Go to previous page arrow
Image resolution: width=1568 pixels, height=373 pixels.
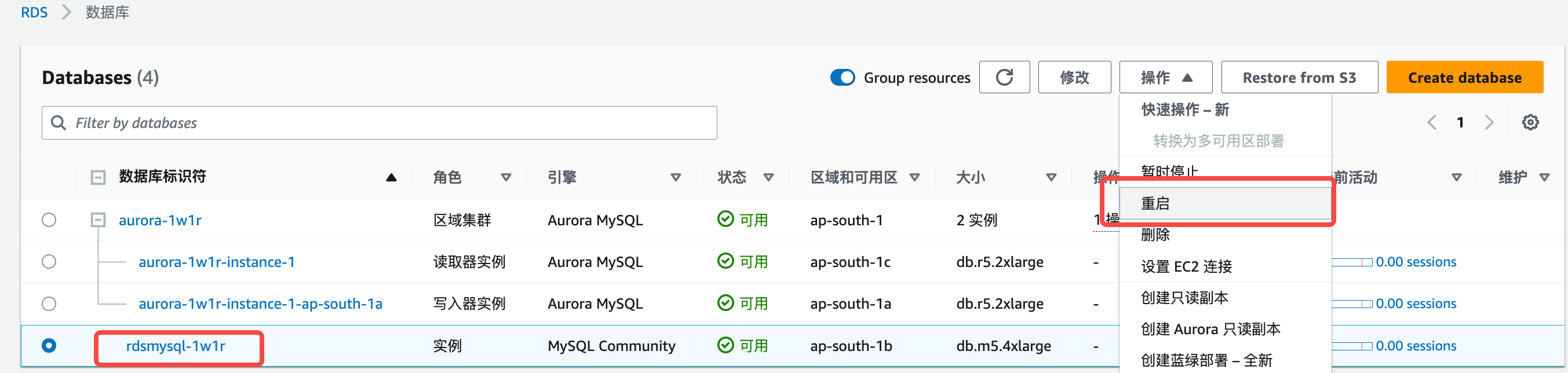click(x=1432, y=122)
